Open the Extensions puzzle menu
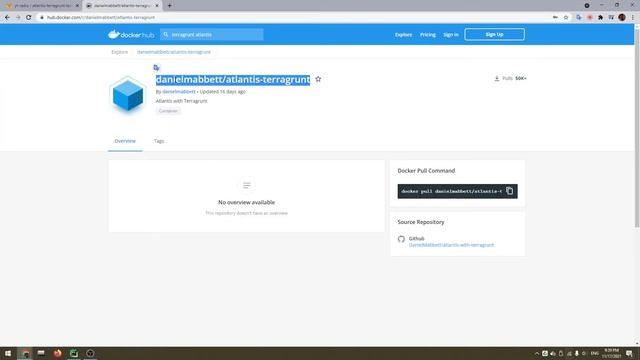The width and height of the screenshot is (640, 360). [x=600, y=18]
